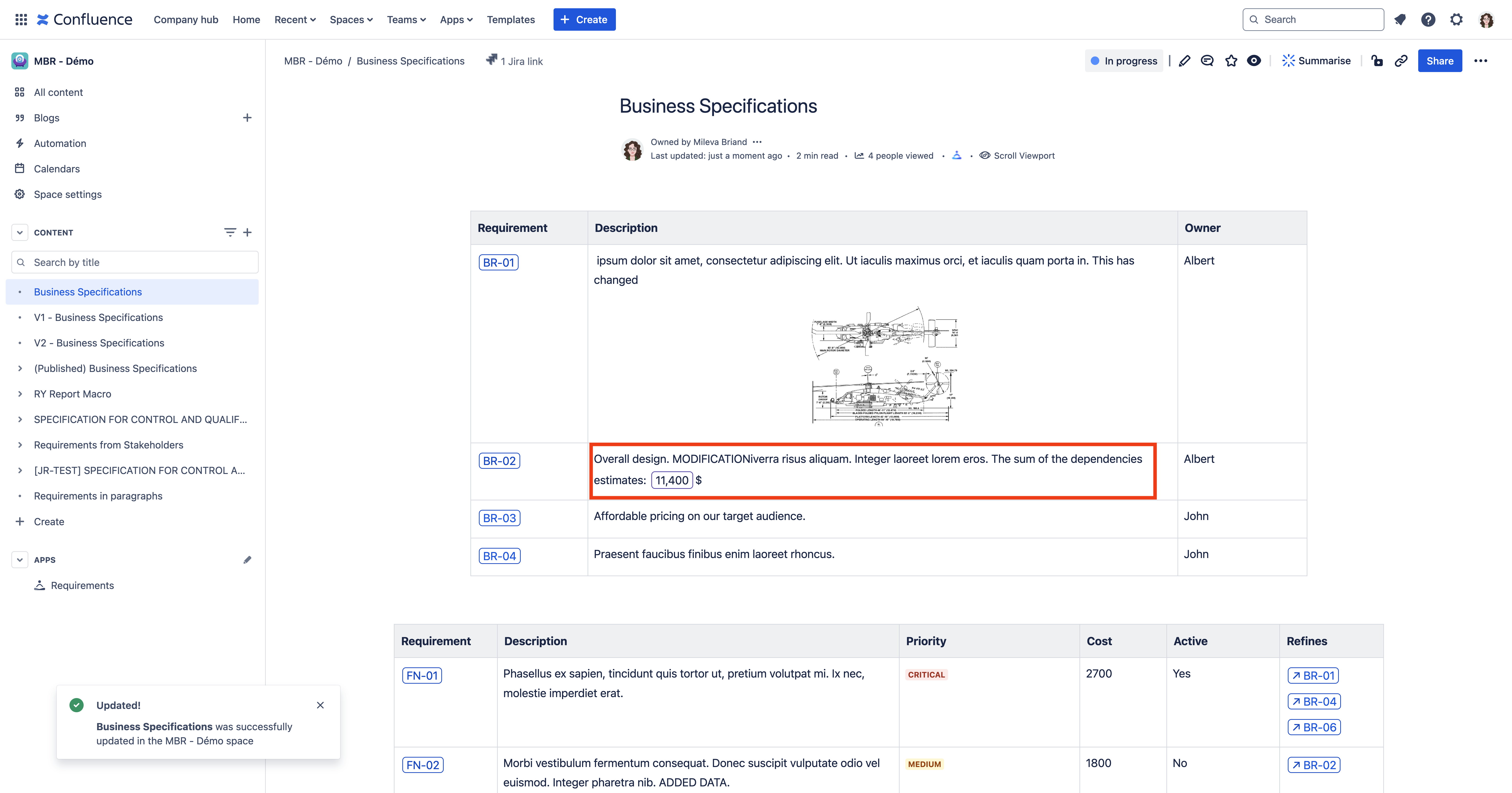Open the app switcher grid icon
The image size is (1512, 793).
click(21, 19)
